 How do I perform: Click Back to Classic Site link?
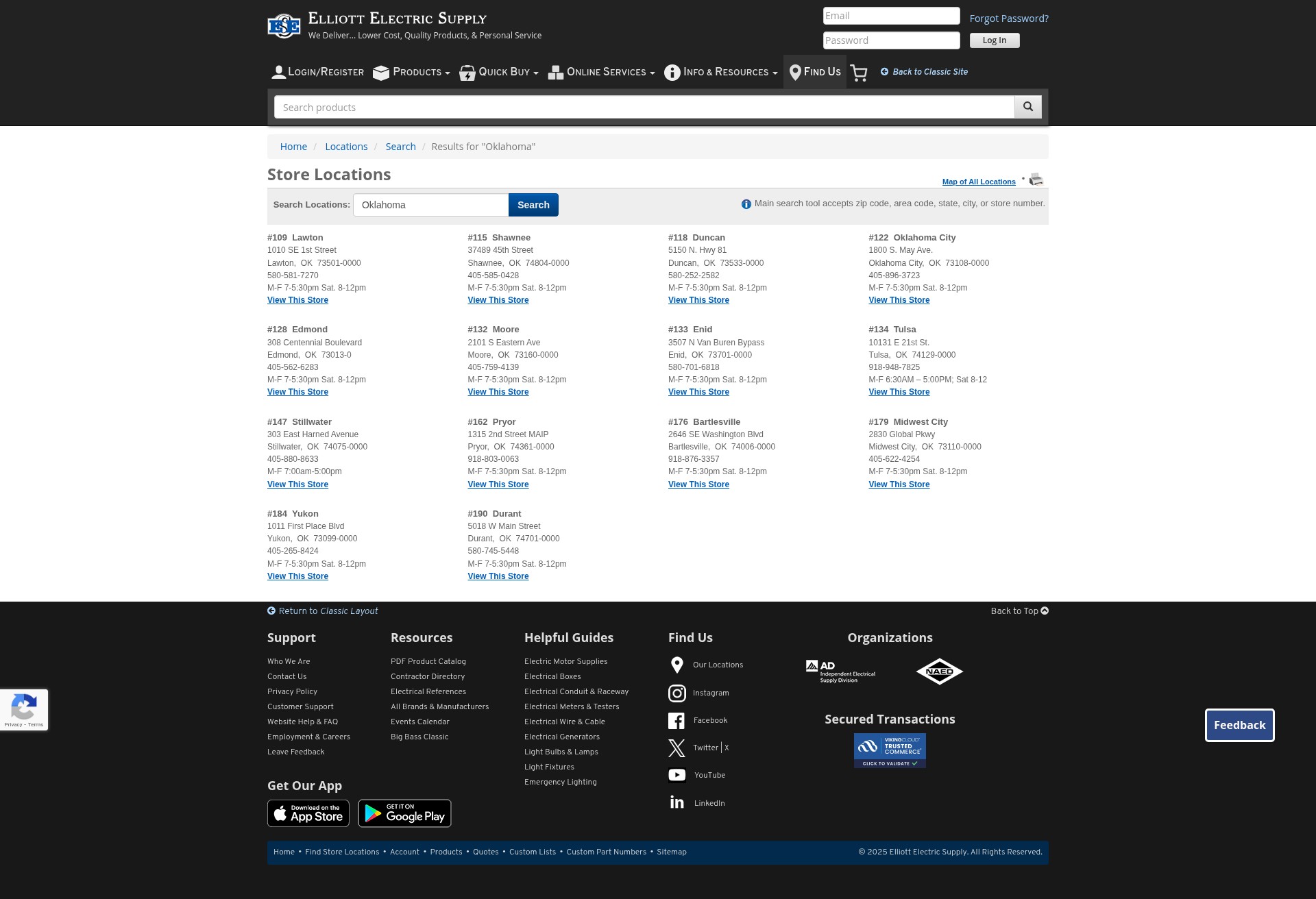[924, 72]
